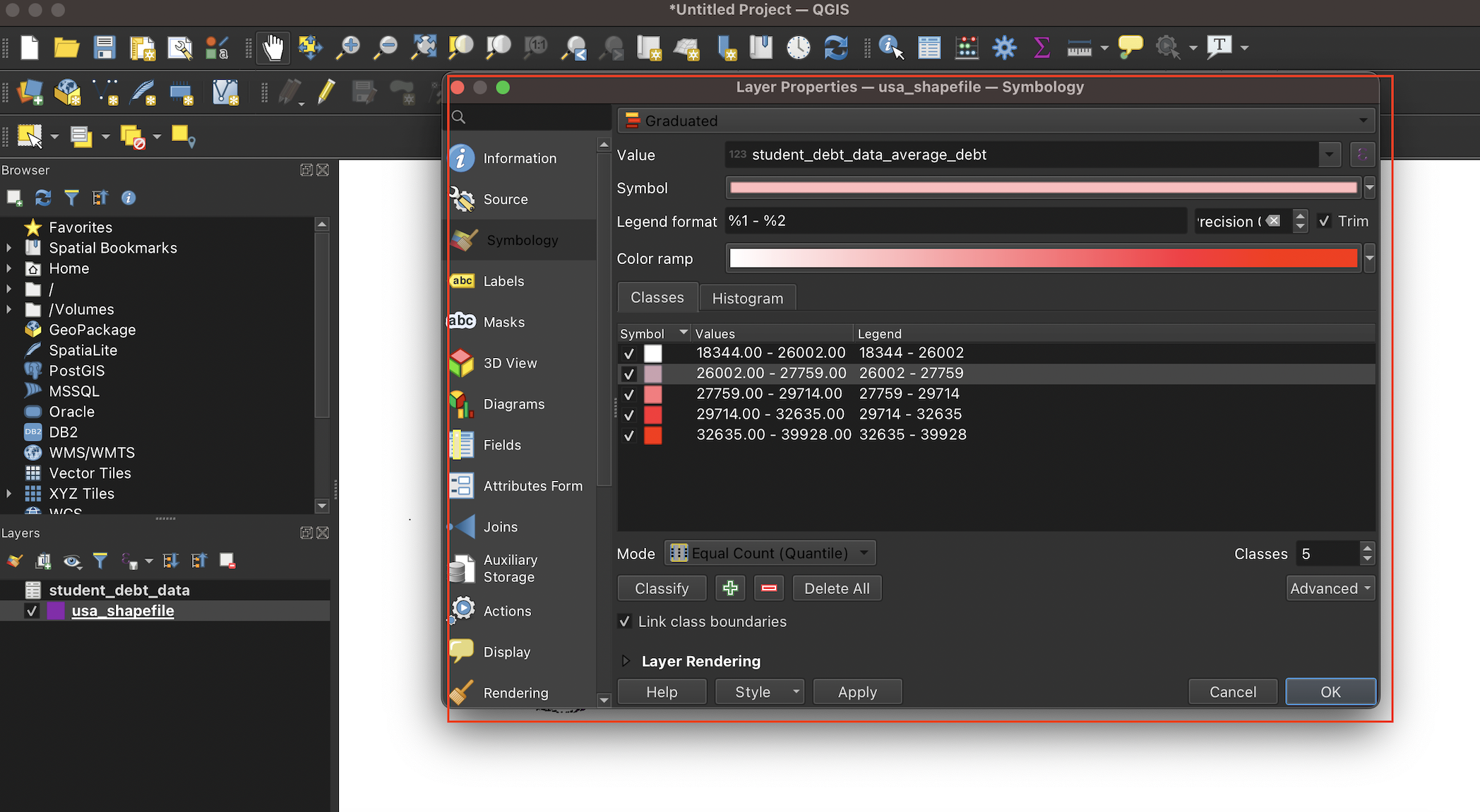Open project with the folder icon
This screenshot has width=1480, height=812.
[66, 47]
